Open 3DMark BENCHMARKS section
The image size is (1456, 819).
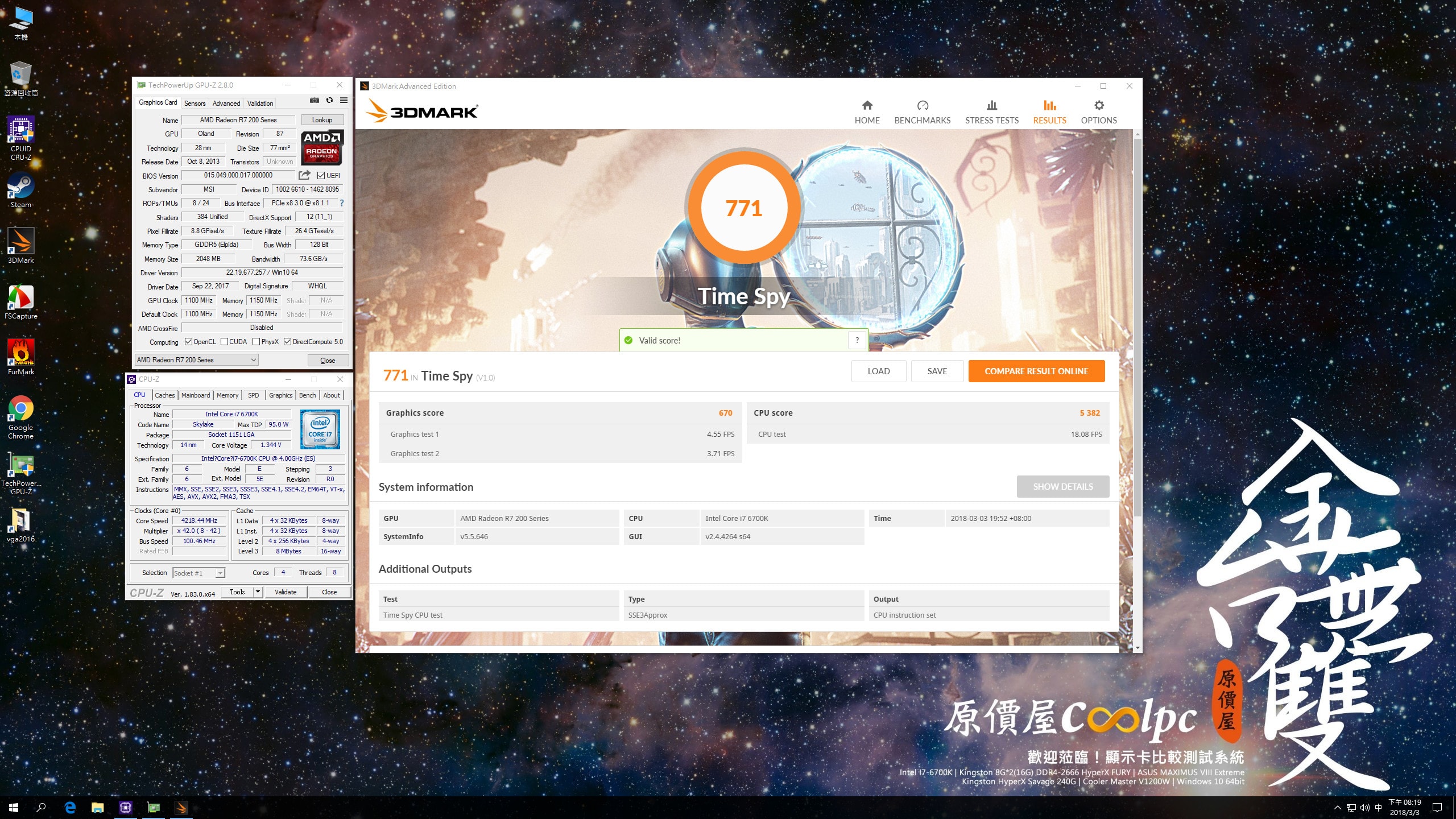point(922,112)
